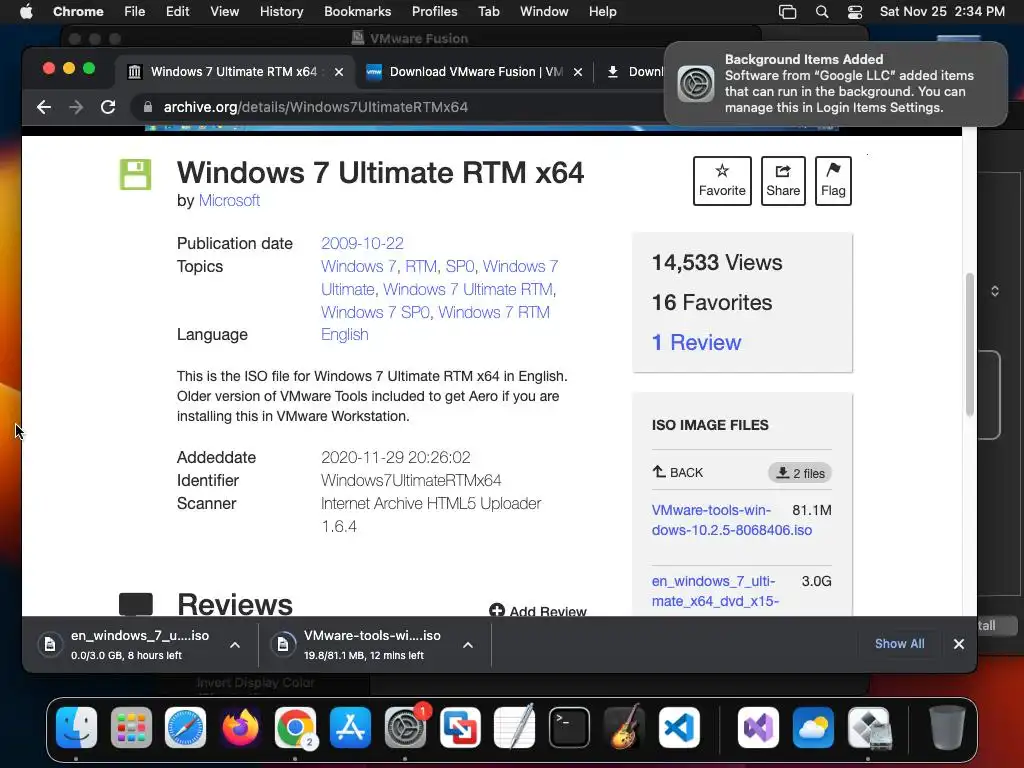Screen dimensions: 1024x768
Task: Click en_windows_7 iso download file icon
Action: [x=50, y=645]
